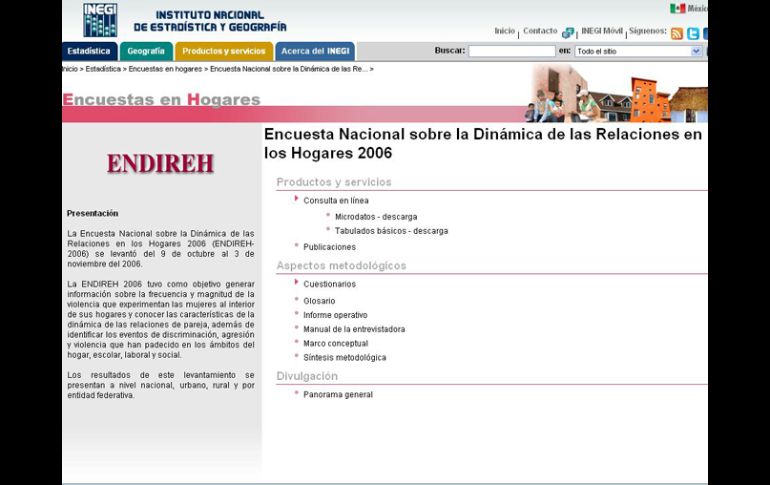This screenshot has width=770, height=485.
Task: Open Microdatos - descarga link
Action: pyautogui.click(x=376, y=216)
